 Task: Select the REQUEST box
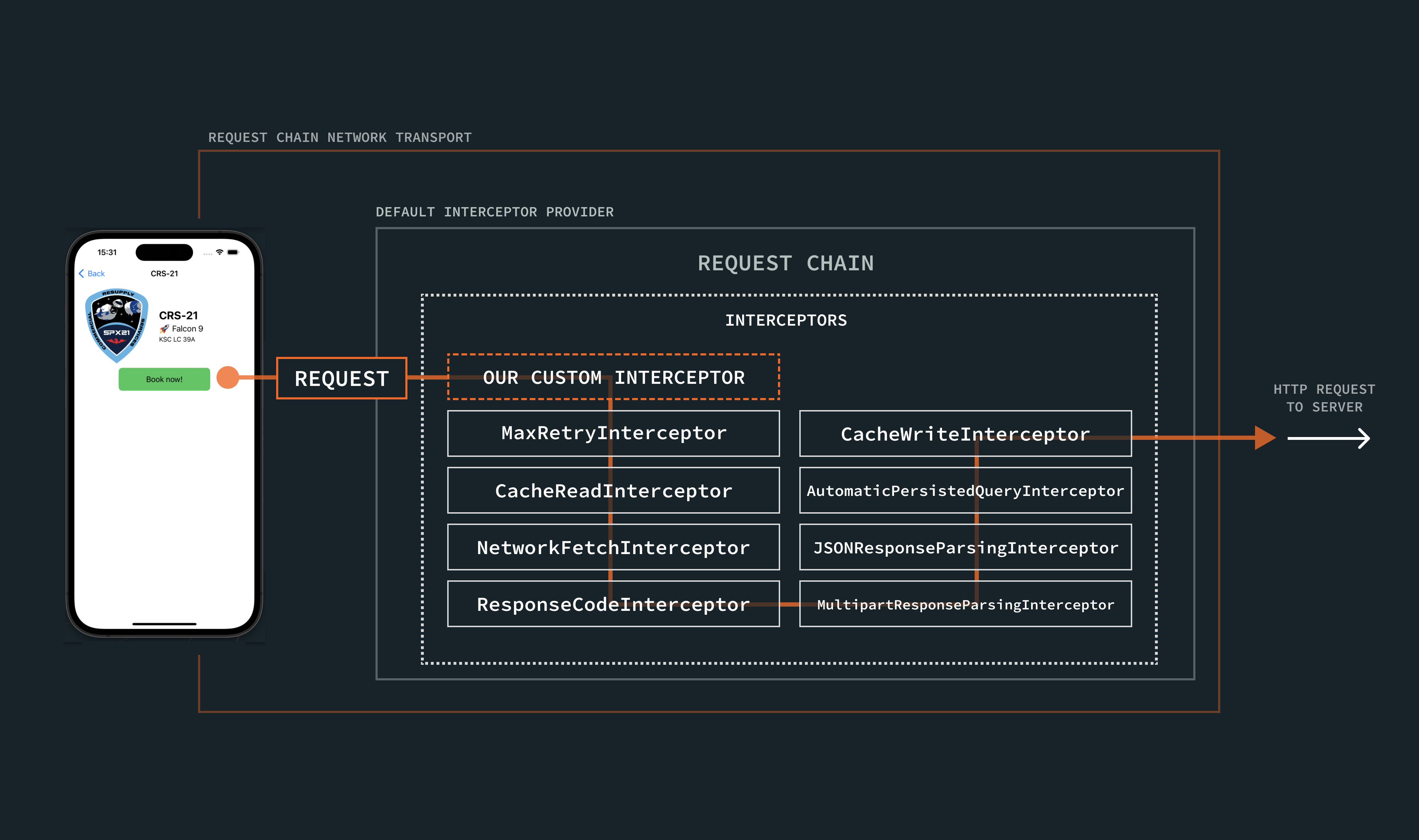(341, 378)
